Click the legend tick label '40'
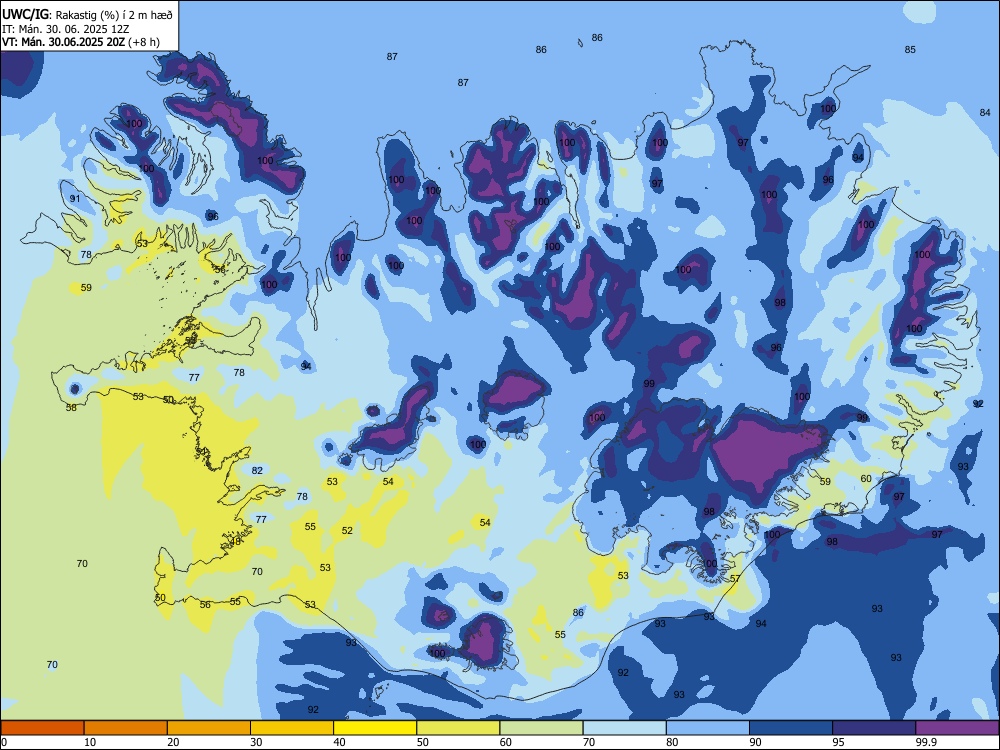1000x750 pixels. (x=339, y=742)
